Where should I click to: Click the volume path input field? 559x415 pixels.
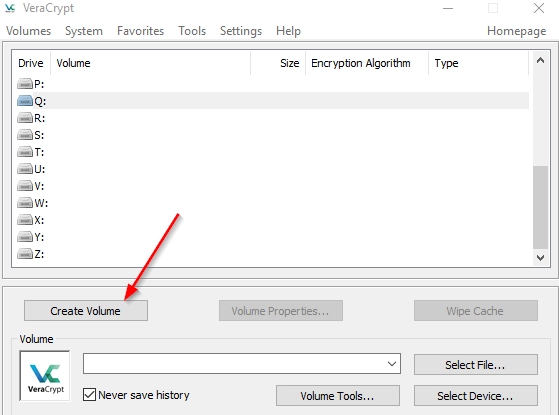click(234, 364)
